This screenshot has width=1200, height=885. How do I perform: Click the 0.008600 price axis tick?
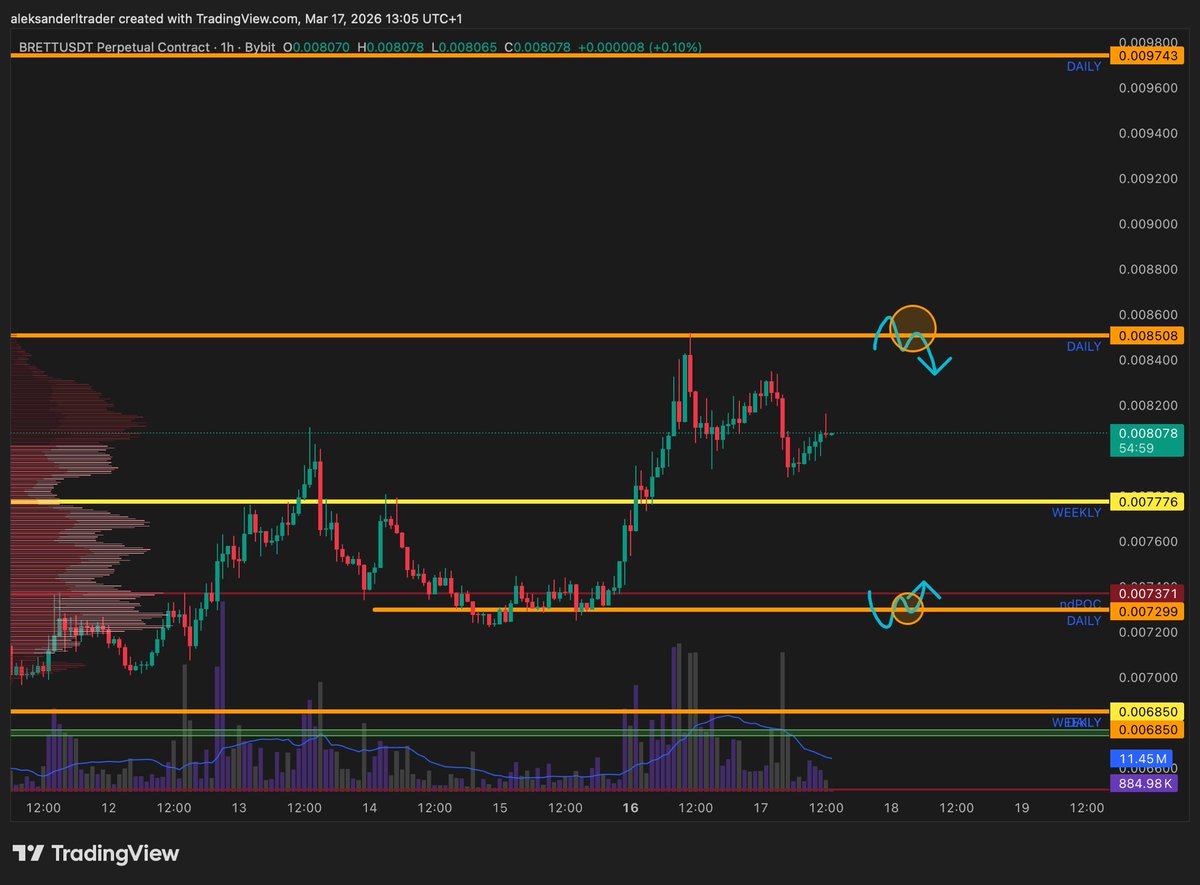(1149, 315)
